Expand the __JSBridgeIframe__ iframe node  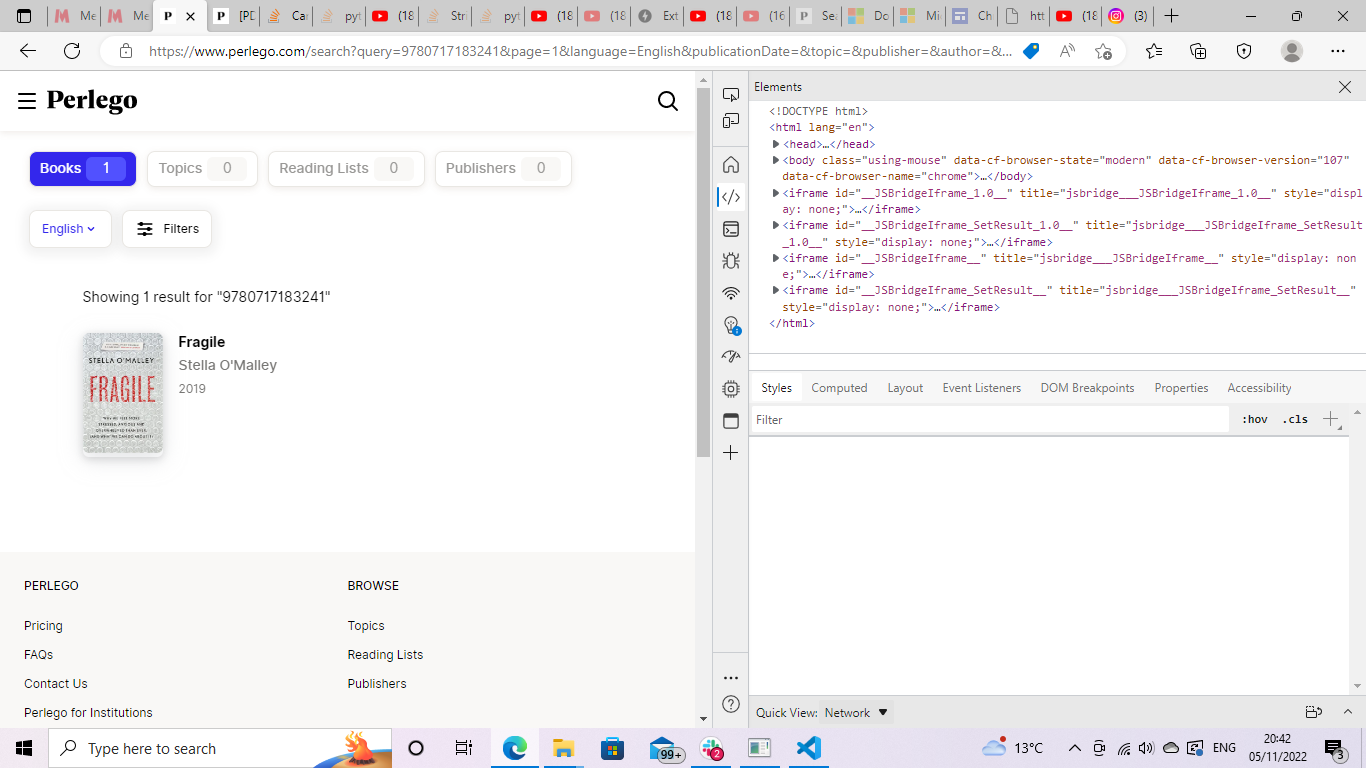(x=776, y=258)
